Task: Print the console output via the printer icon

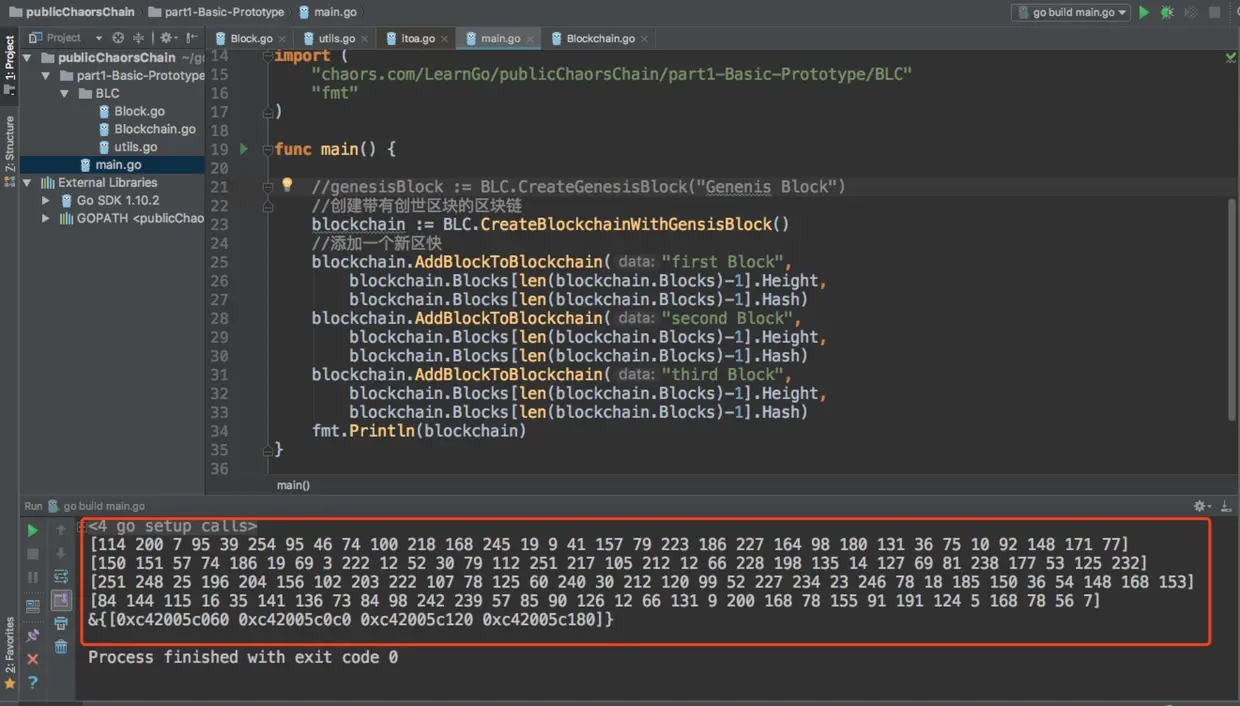Action: click(61, 624)
